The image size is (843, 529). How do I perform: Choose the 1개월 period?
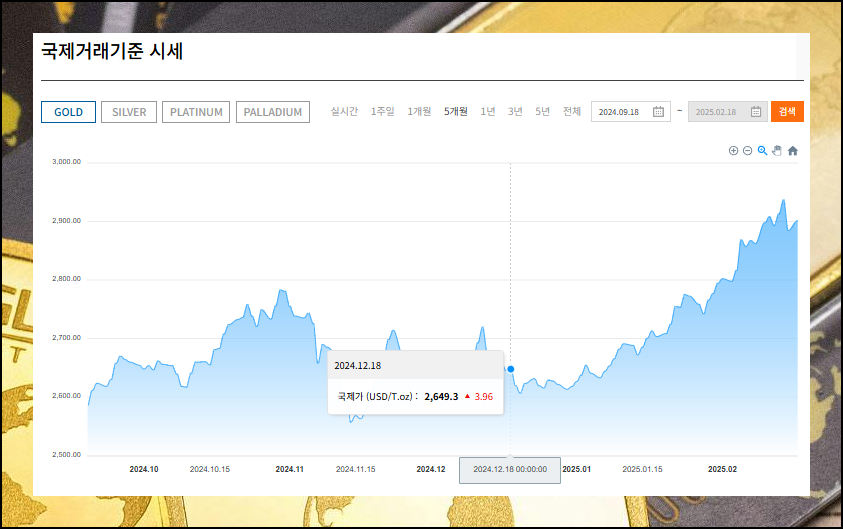click(419, 111)
